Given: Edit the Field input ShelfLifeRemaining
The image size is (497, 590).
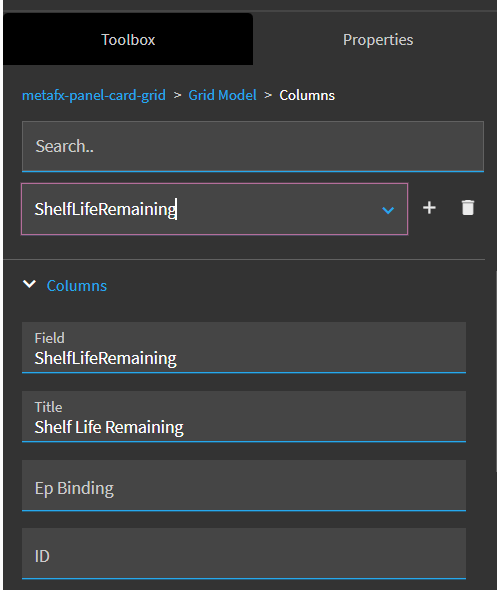Looking at the screenshot, I should pos(244,347).
